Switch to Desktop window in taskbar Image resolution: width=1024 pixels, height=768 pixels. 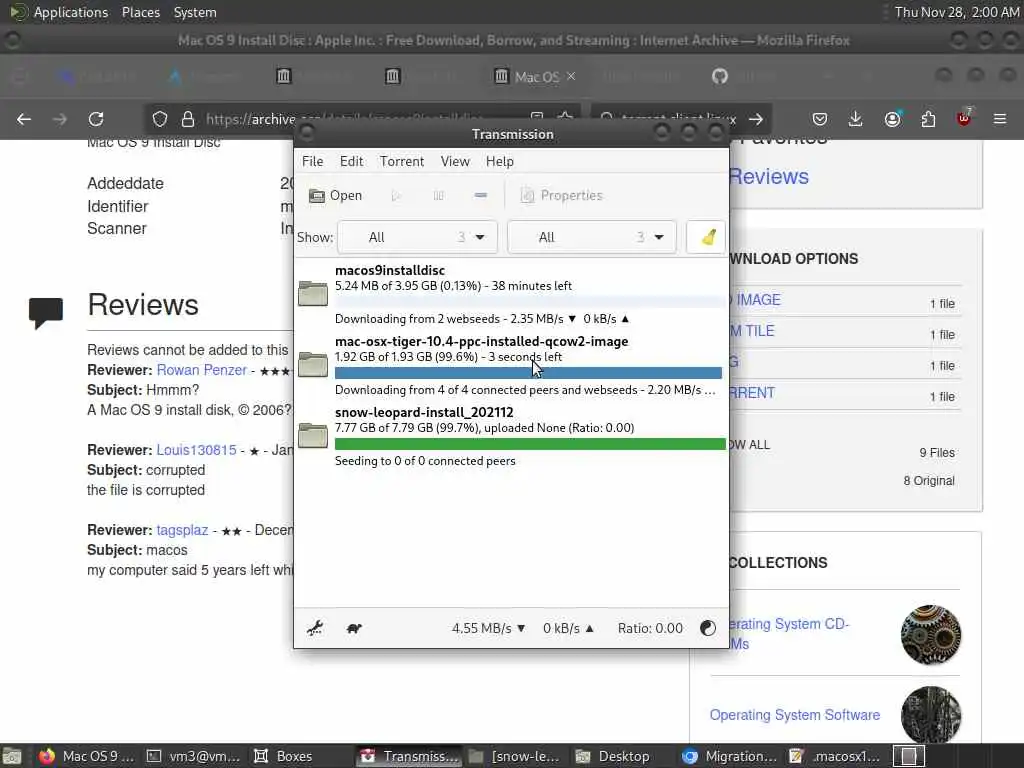pyautogui.click(x=613, y=756)
